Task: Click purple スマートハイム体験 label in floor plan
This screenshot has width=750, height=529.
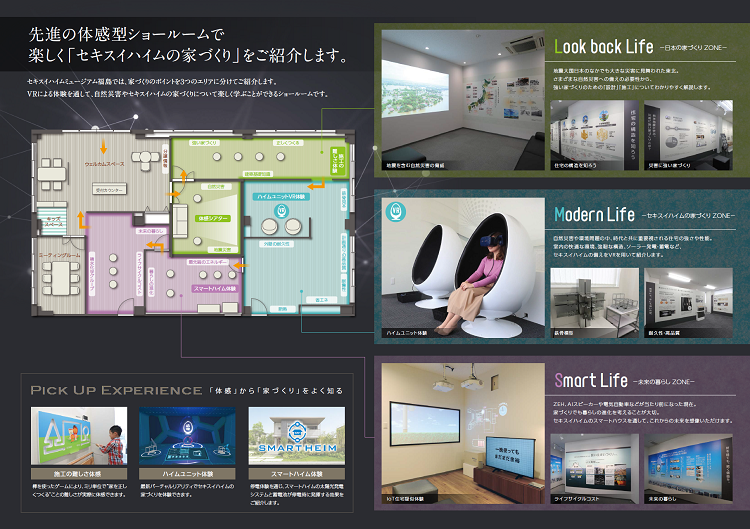Action: point(215,288)
